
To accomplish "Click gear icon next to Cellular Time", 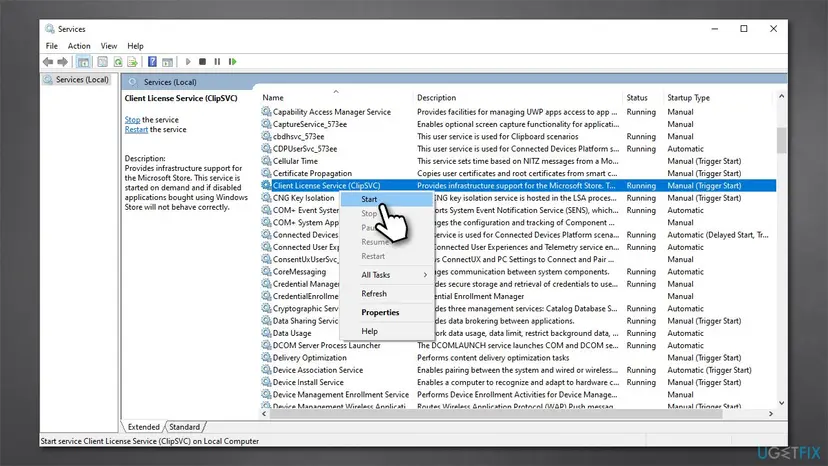I will click(266, 161).
